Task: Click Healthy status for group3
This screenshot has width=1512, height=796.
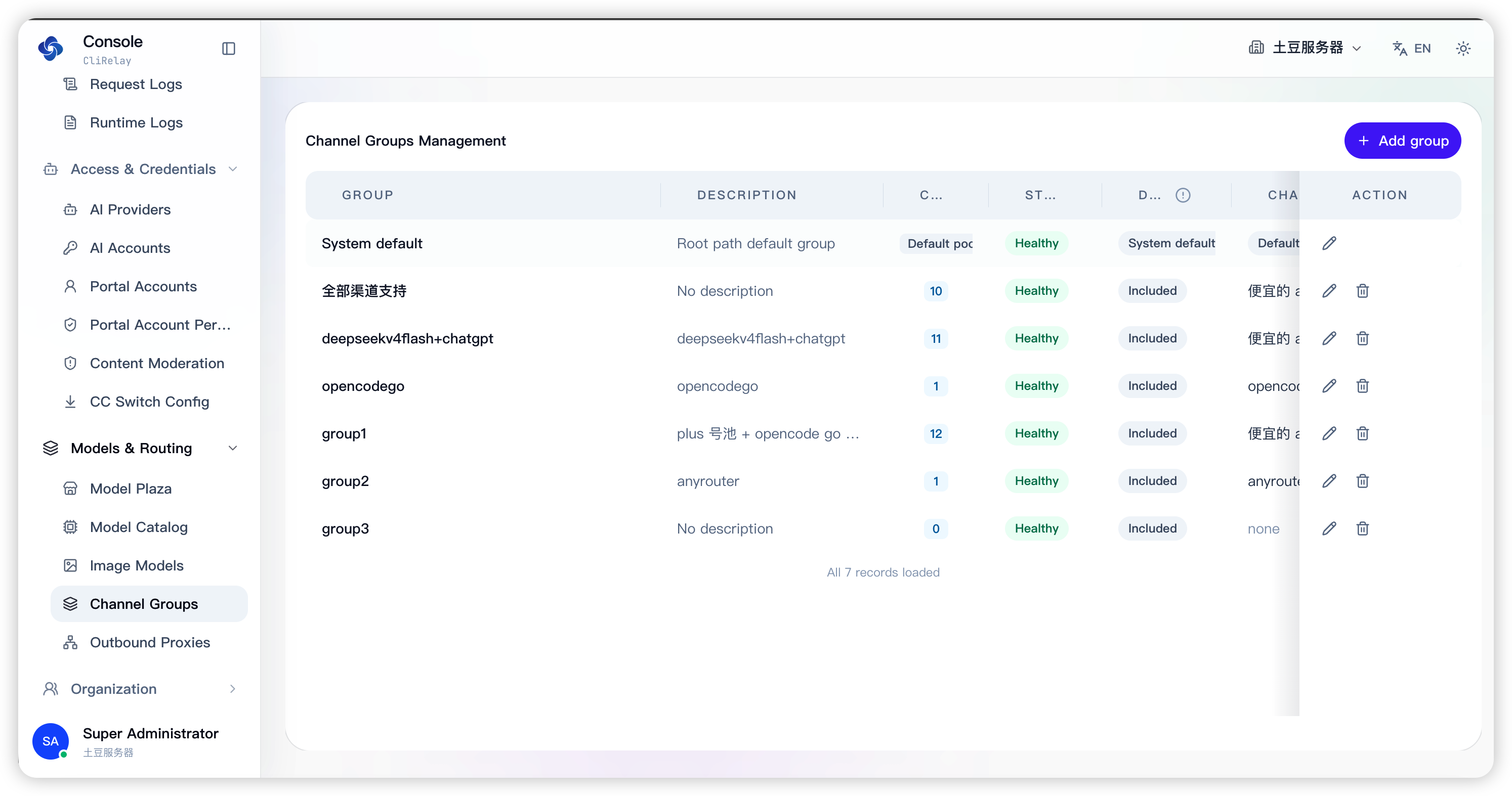Action: pyautogui.click(x=1036, y=528)
